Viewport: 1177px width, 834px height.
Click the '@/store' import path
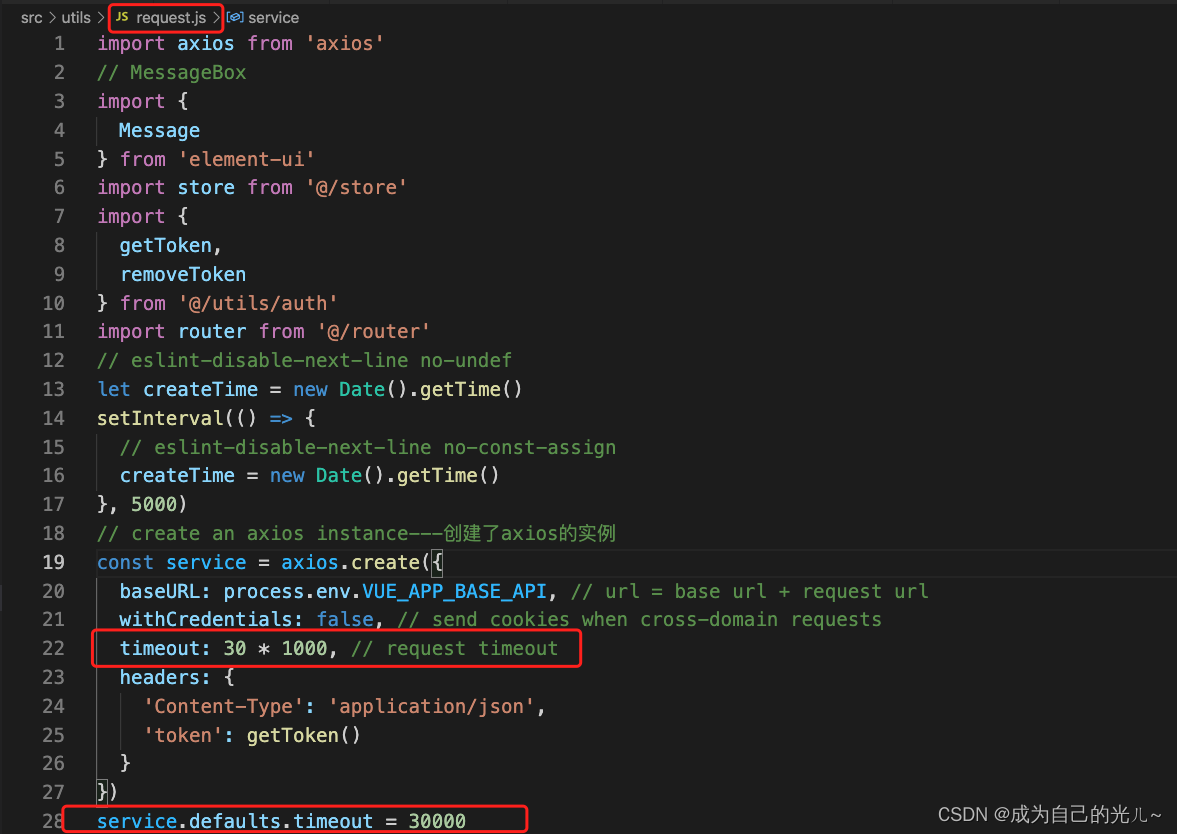tap(356, 188)
